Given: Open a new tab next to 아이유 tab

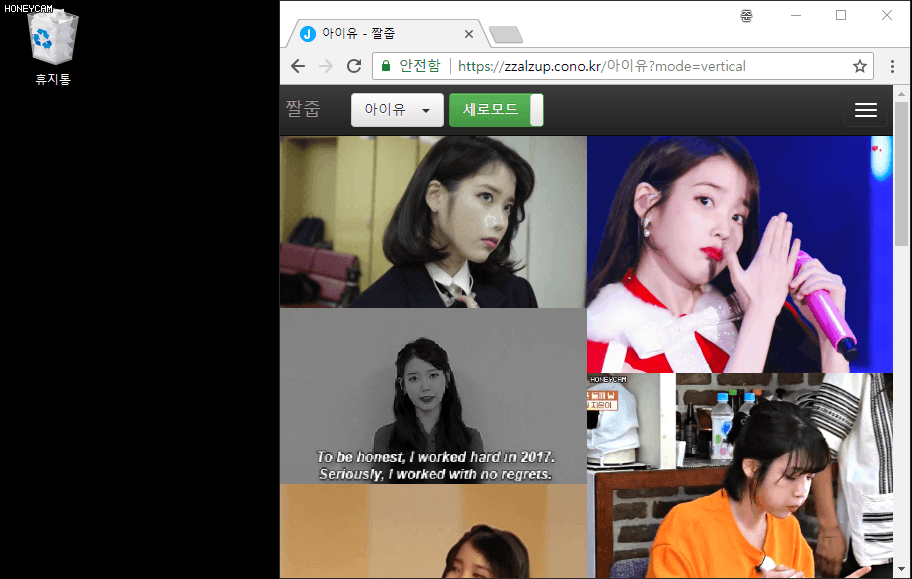Looking at the screenshot, I should pyautogui.click(x=506, y=35).
